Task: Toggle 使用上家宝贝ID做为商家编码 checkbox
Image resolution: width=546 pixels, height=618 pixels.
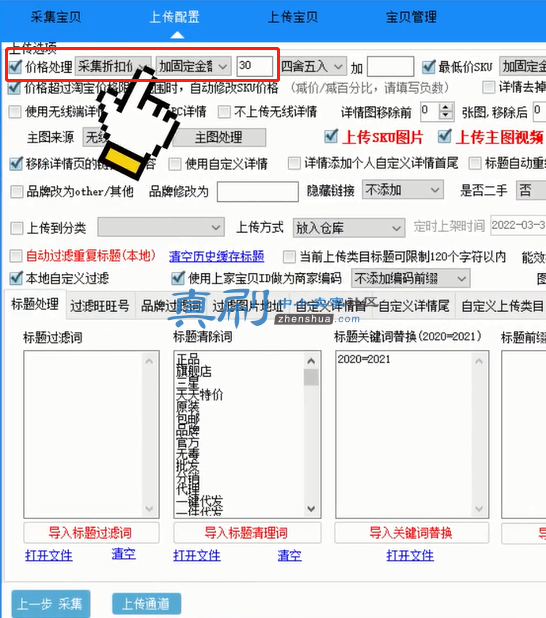Action: click(x=178, y=278)
